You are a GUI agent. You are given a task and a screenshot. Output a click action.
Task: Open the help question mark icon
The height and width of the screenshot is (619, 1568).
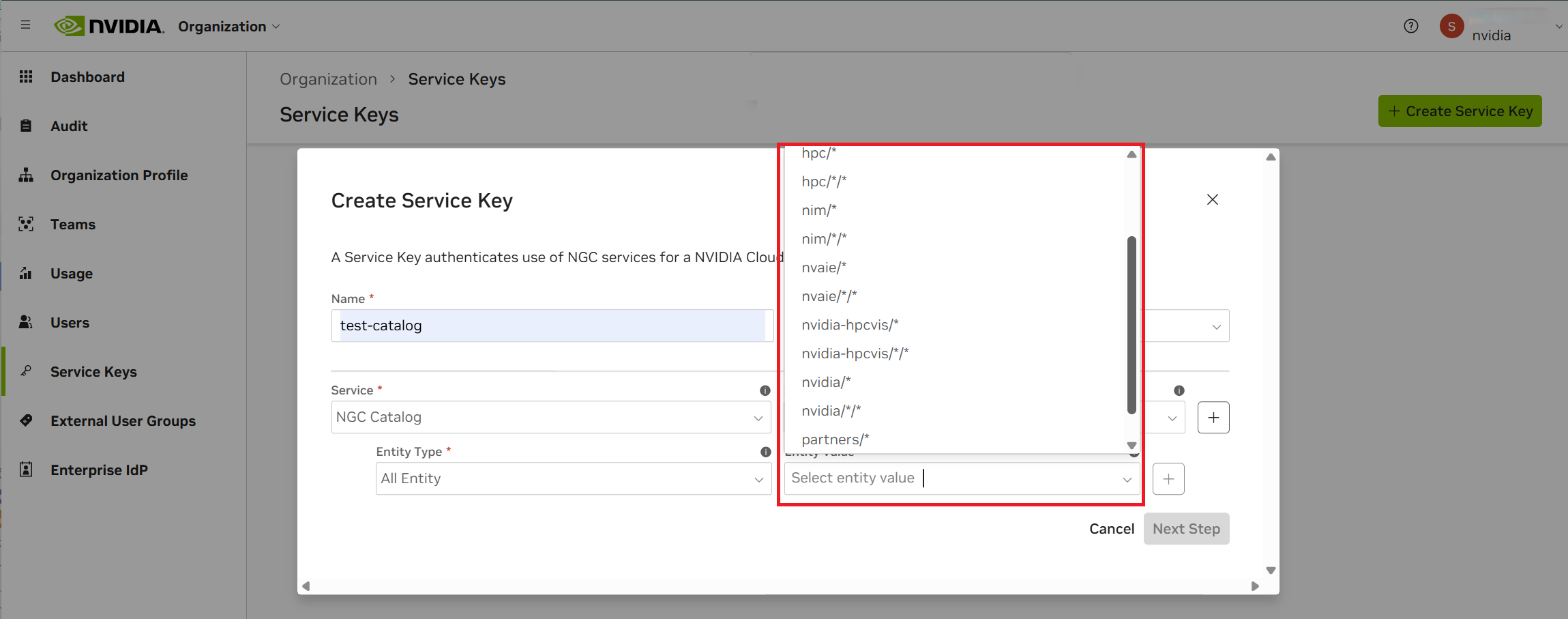[x=1411, y=26]
